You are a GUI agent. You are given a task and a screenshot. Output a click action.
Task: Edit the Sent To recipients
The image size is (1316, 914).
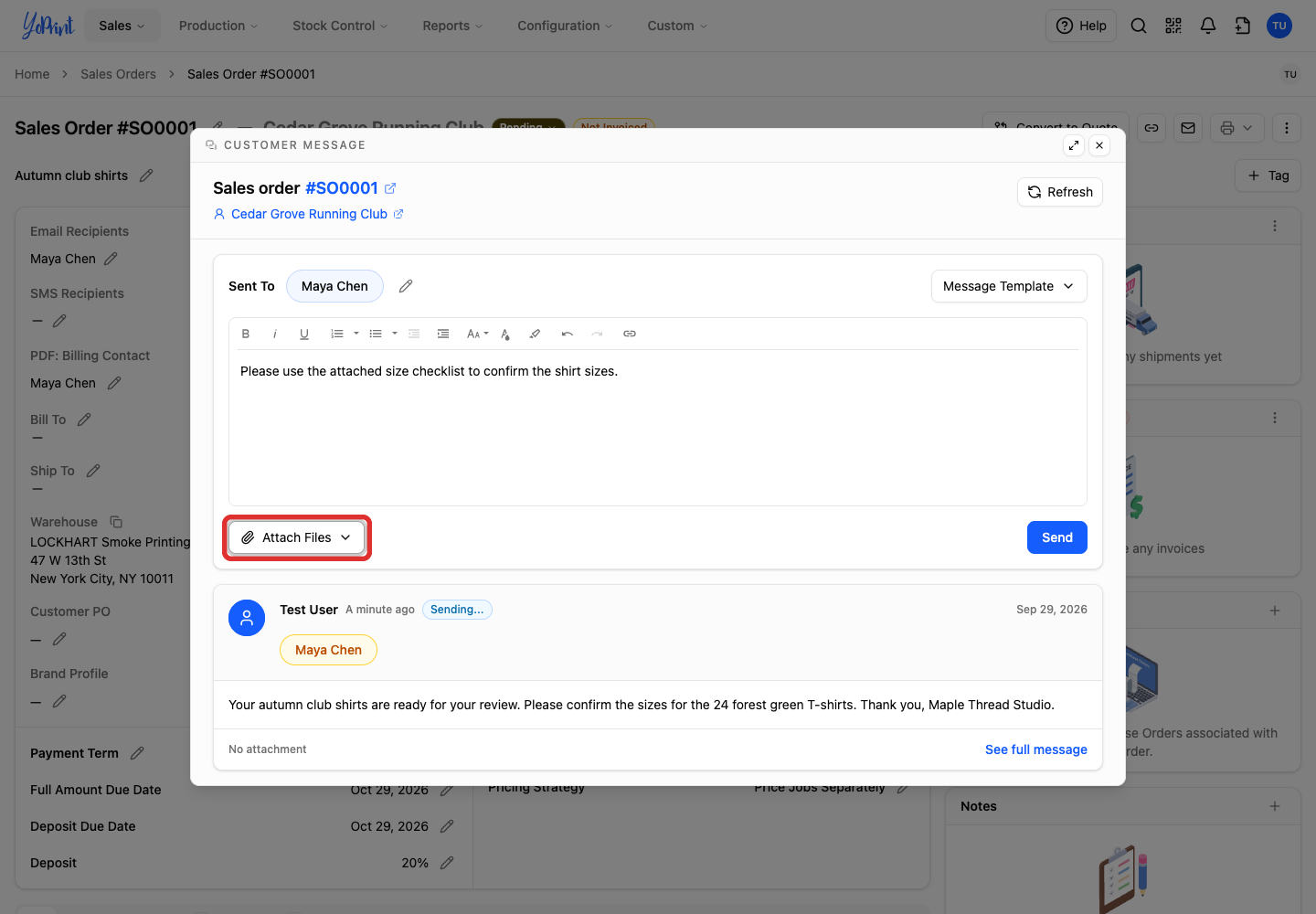coord(406,286)
